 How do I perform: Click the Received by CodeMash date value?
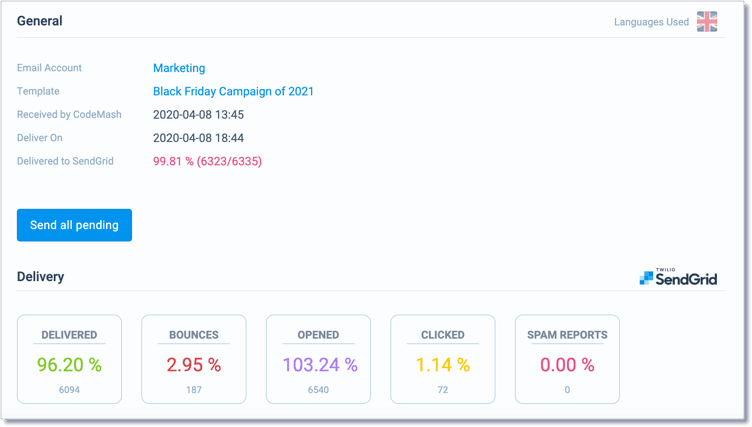coord(198,115)
